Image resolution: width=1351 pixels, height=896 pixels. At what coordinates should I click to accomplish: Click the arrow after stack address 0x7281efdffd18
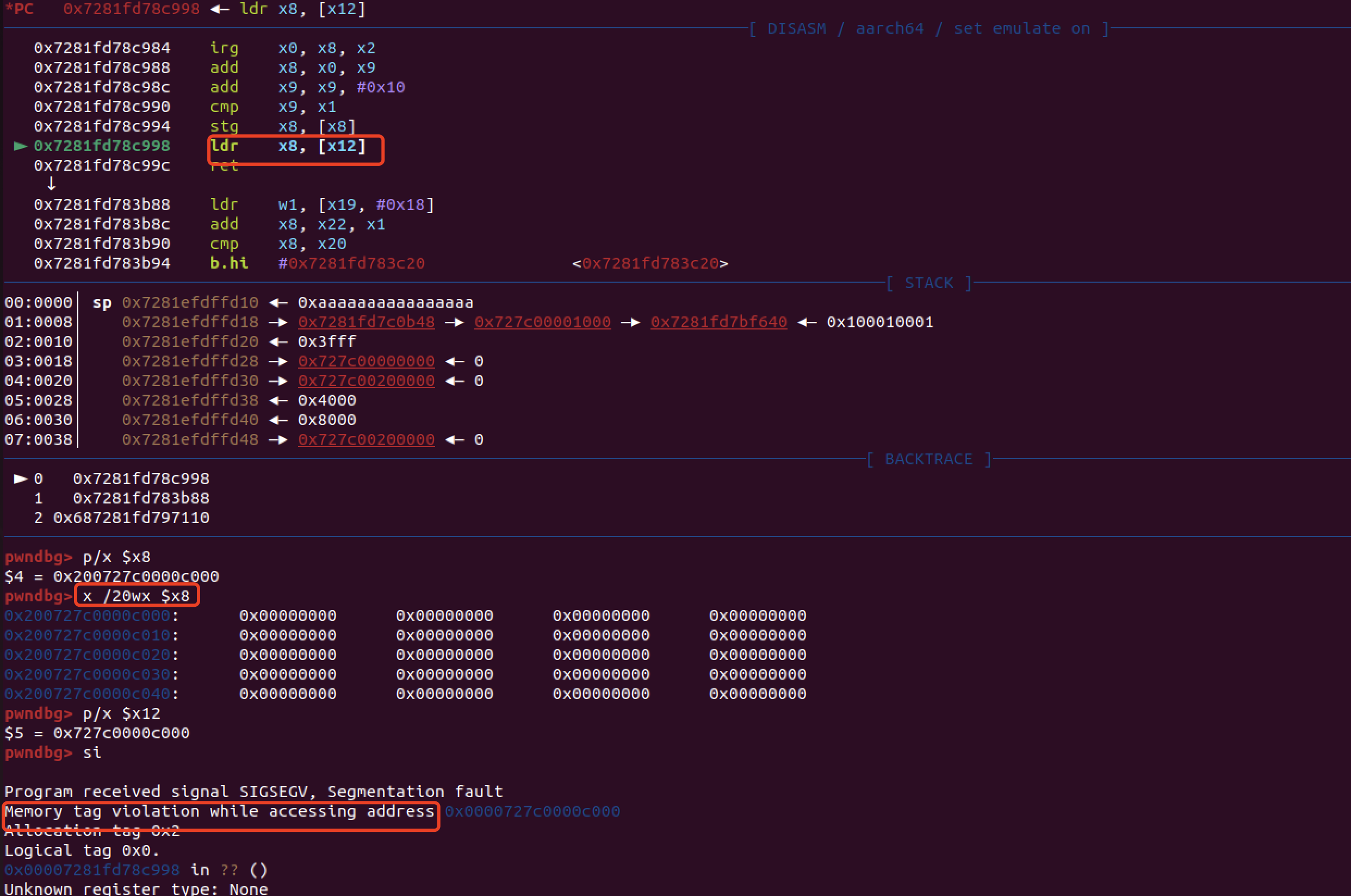278,322
